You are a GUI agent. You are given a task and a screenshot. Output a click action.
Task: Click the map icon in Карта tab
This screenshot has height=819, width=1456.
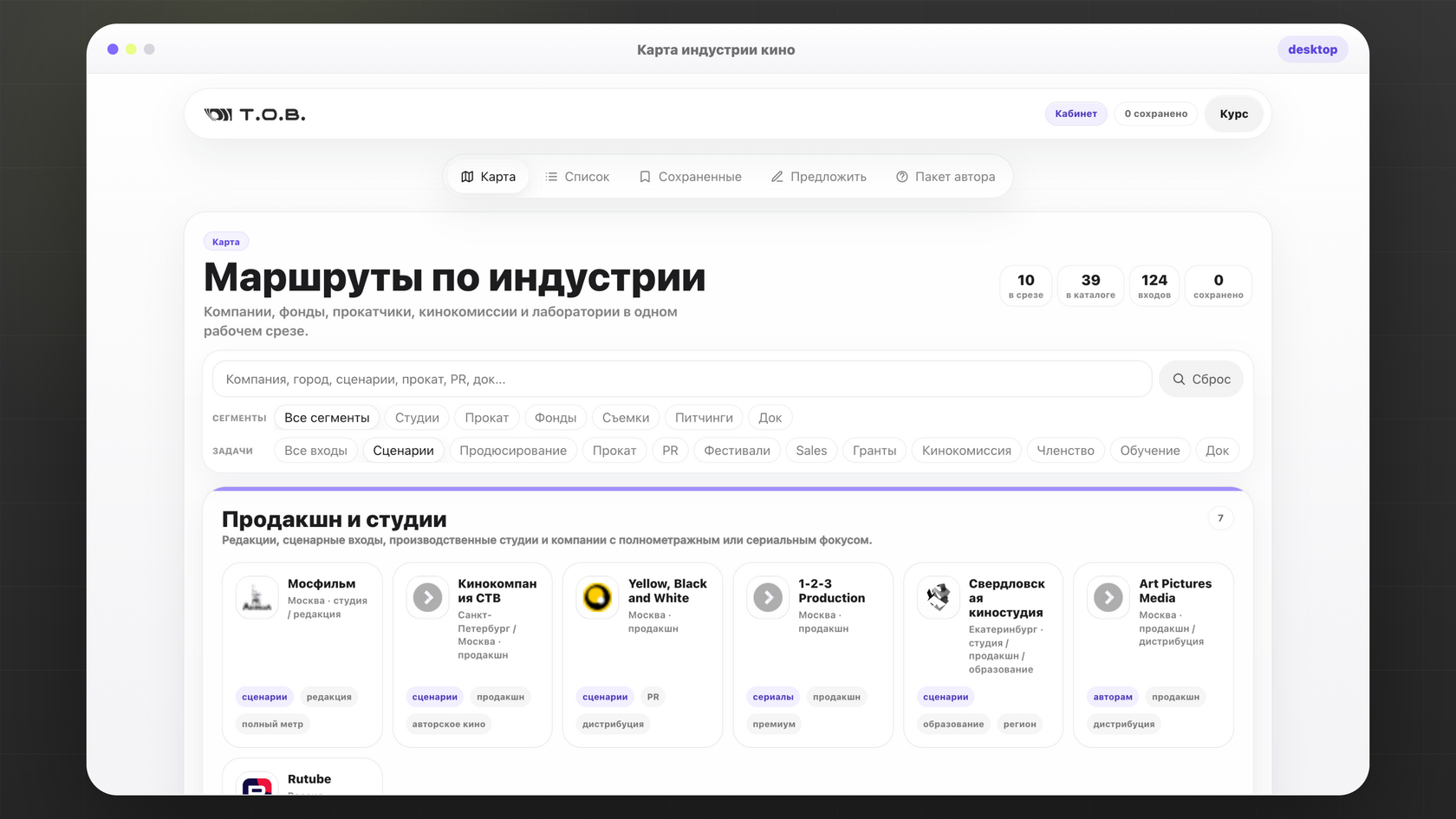(467, 177)
